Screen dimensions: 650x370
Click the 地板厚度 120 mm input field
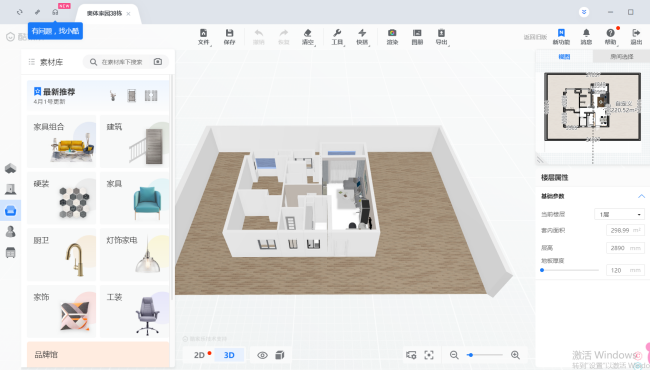click(625, 270)
